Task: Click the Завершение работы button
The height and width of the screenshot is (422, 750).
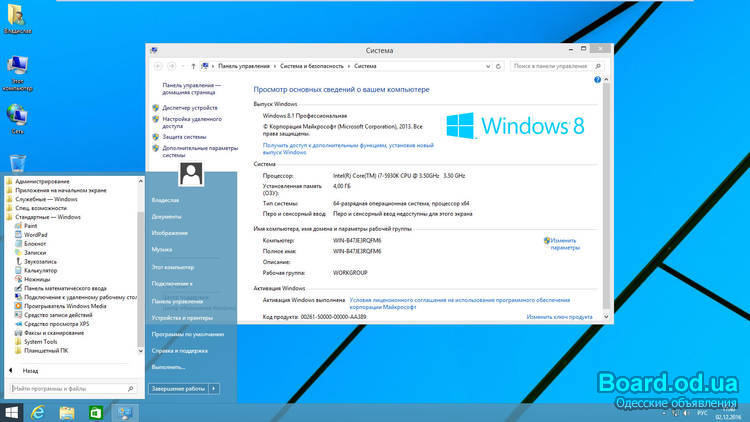Action: click(178, 389)
